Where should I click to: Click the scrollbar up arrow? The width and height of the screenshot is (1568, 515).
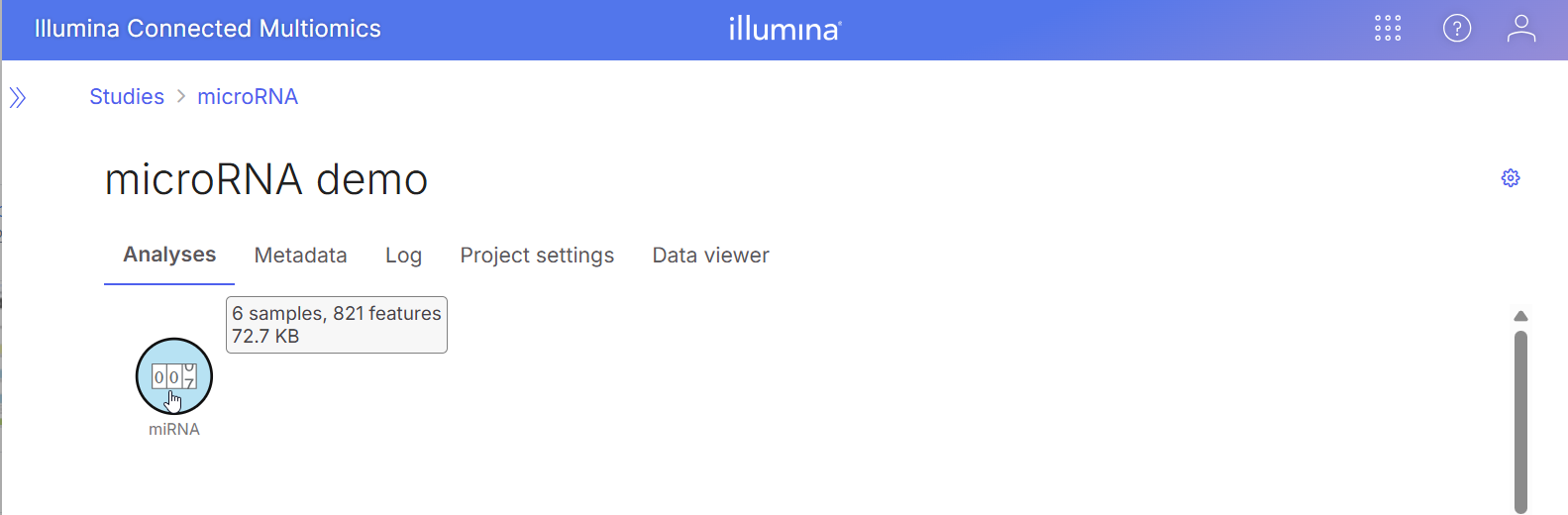(x=1520, y=316)
